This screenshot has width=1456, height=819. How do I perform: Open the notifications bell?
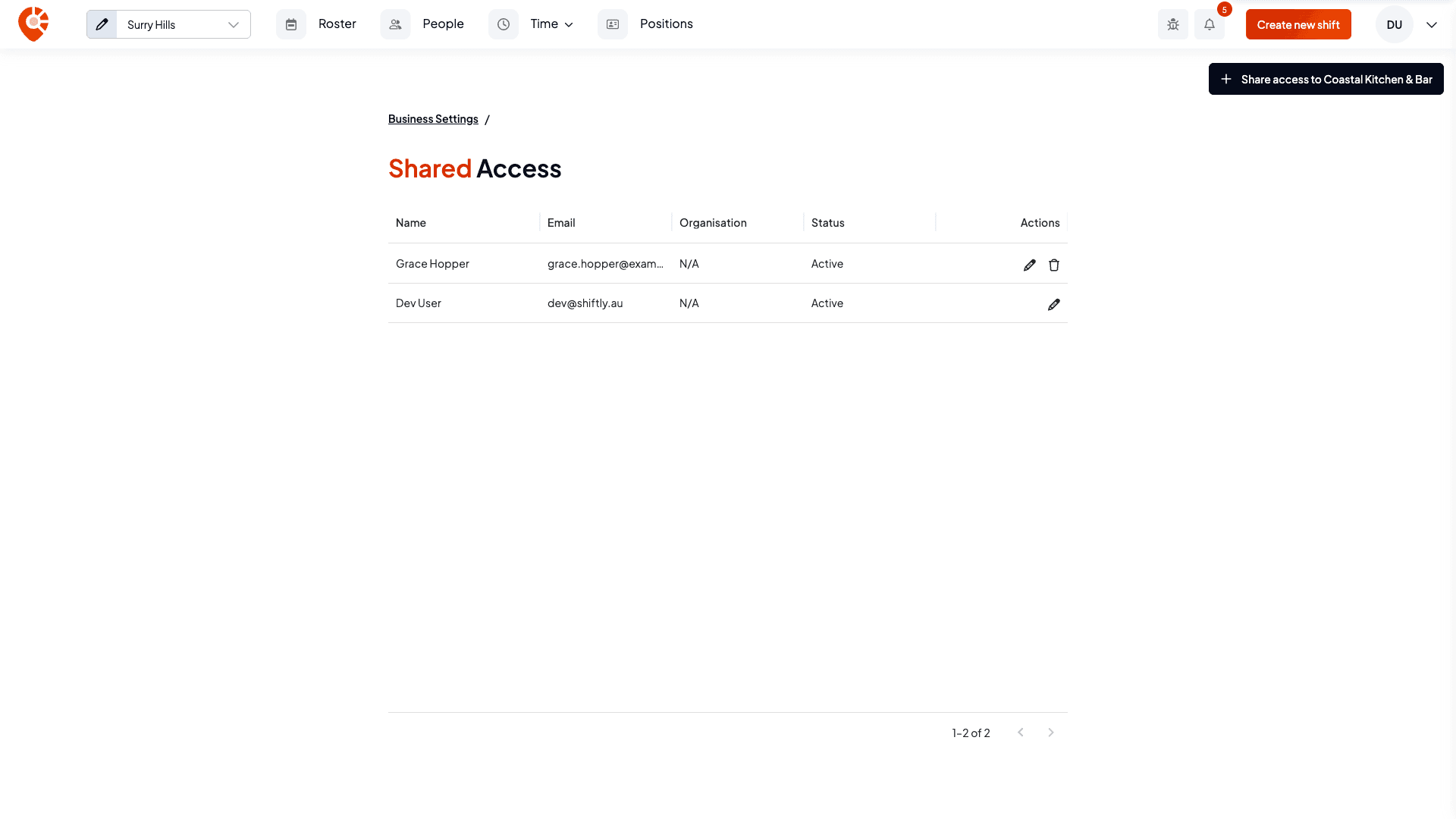[1210, 24]
